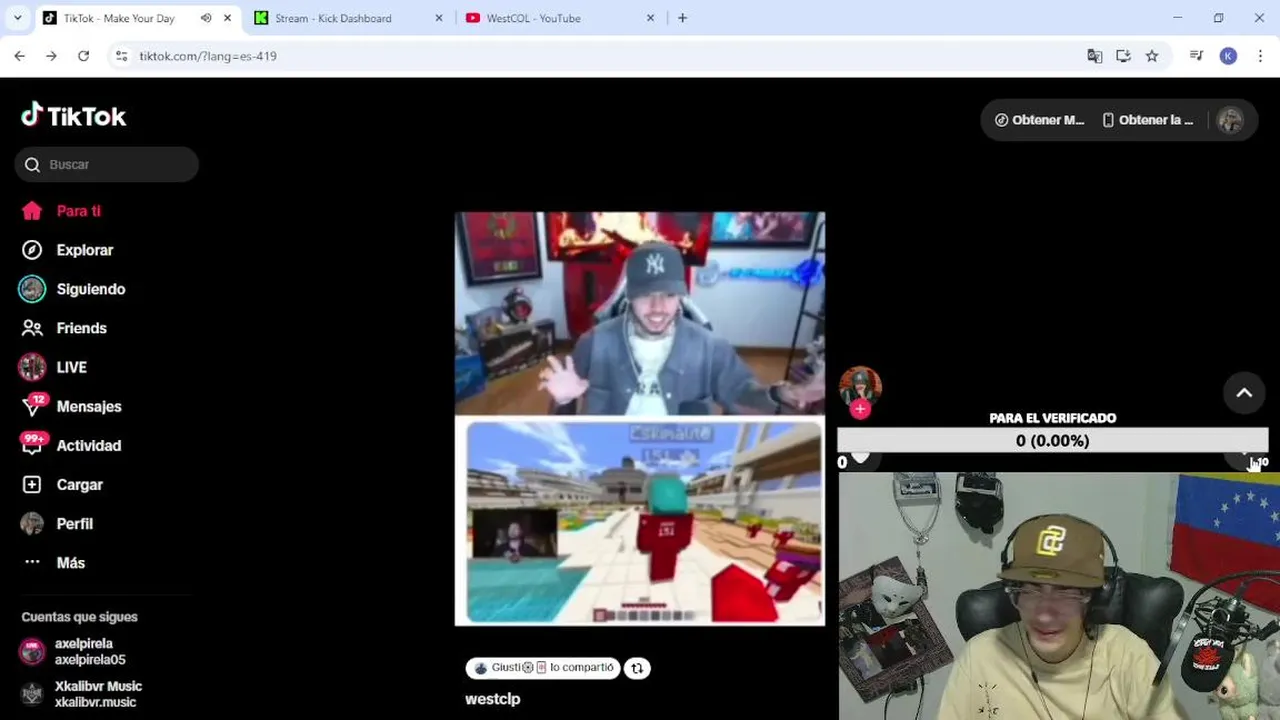Bookmark this page with star
Image resolution: width=1280 pixels, height=720 pixels.
coord(1152,56)
